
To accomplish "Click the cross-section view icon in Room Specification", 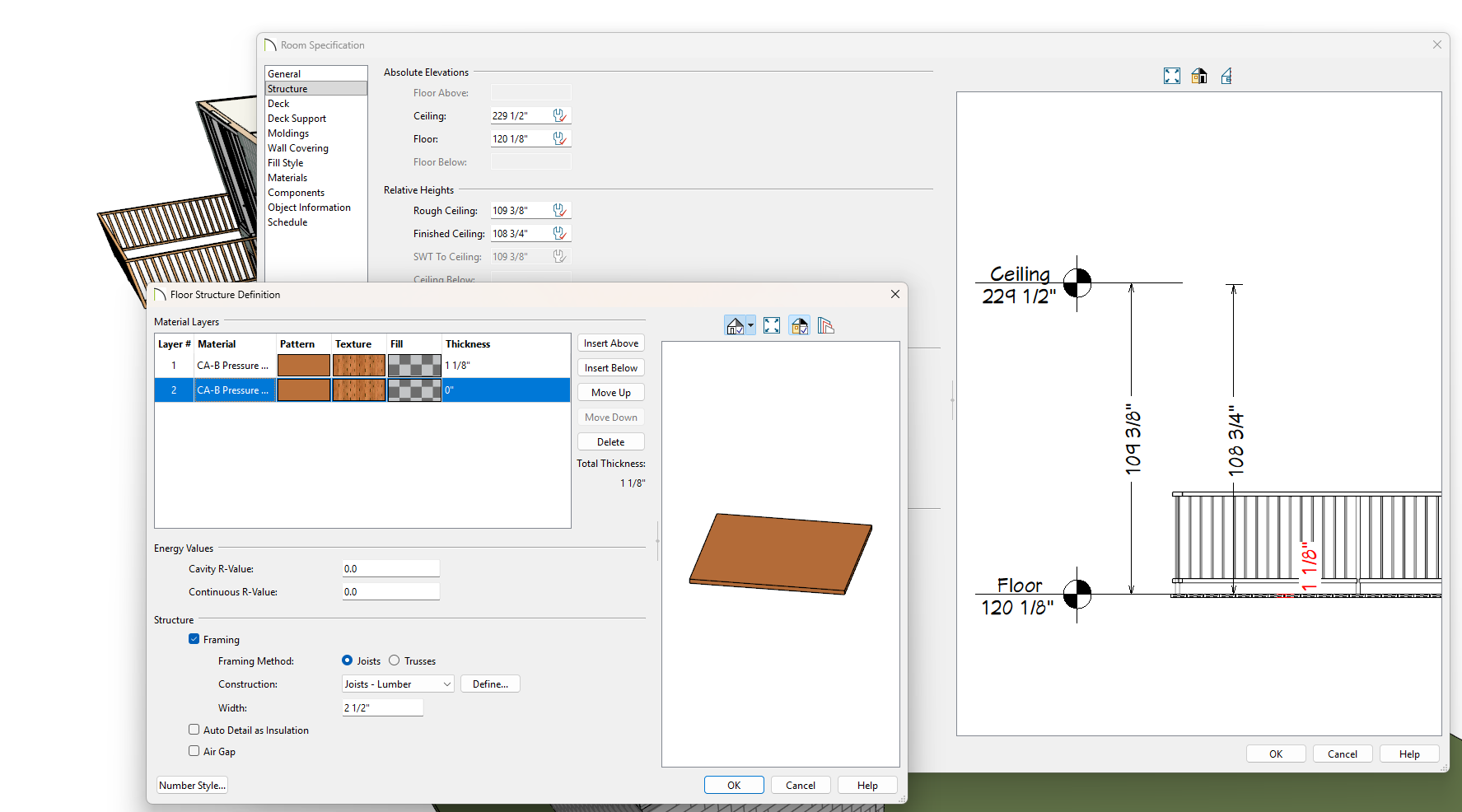I will [1226, 77].
